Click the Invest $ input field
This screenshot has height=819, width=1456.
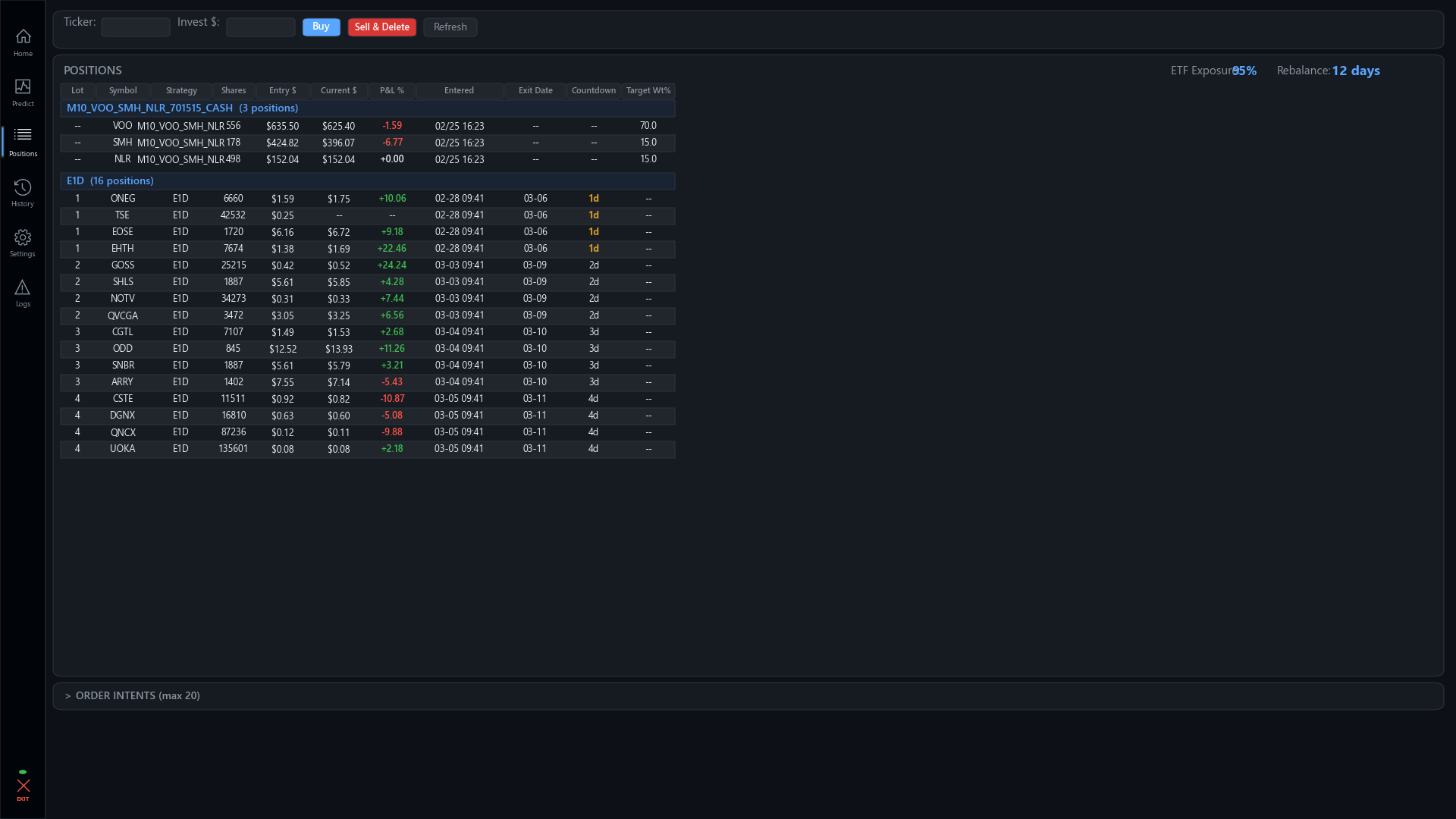tap(261, 27)
